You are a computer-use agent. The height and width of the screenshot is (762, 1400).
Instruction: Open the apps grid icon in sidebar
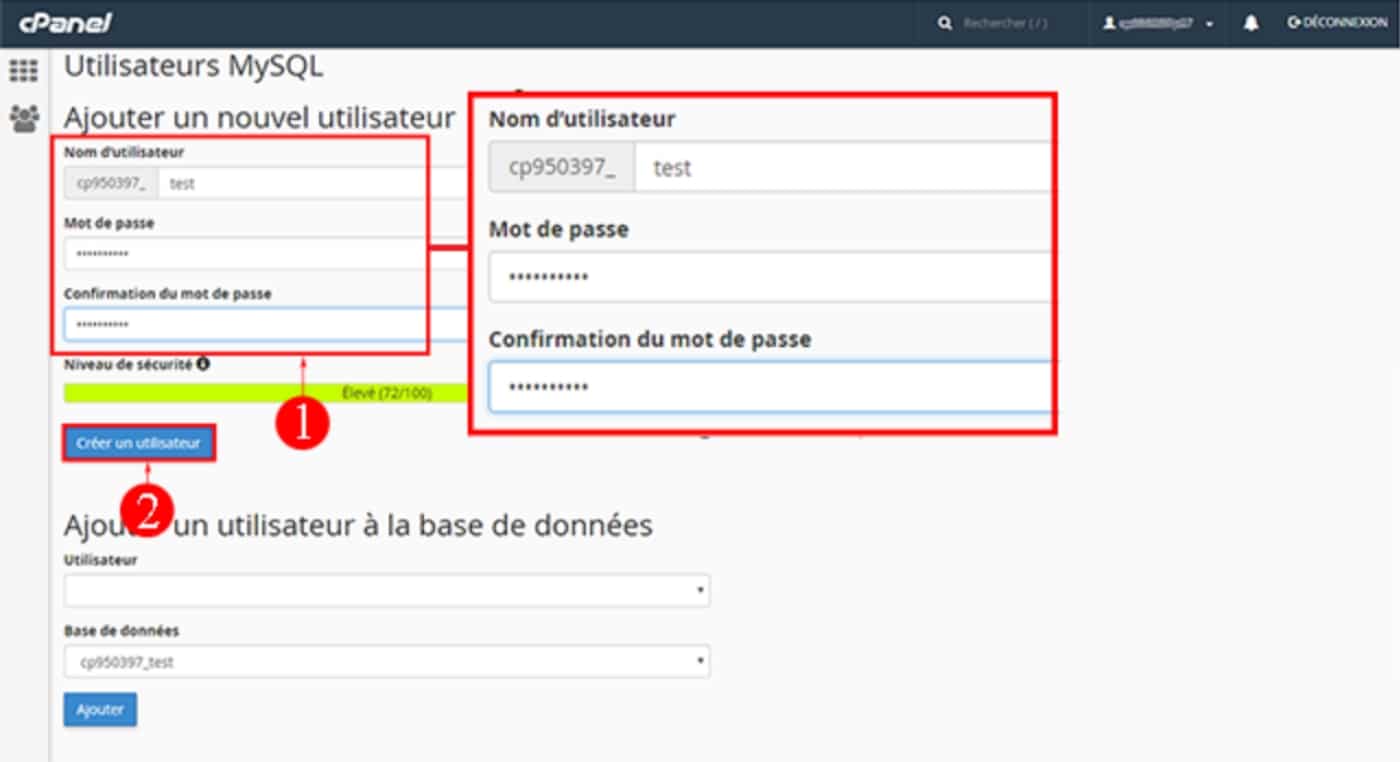(23, 71)
